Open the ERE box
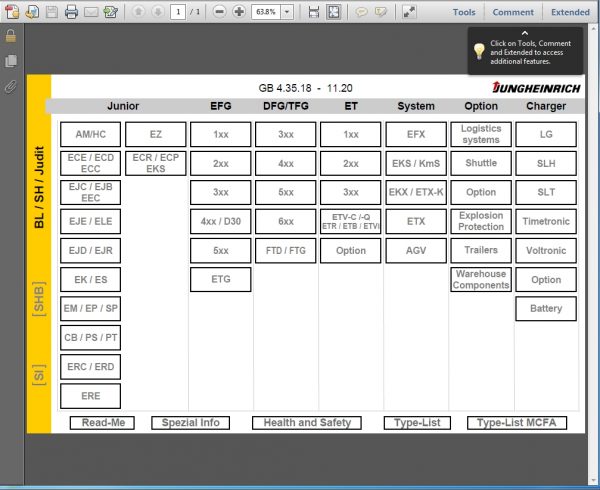This screenshot has height=490, width=600. click(x=90, y=396)
